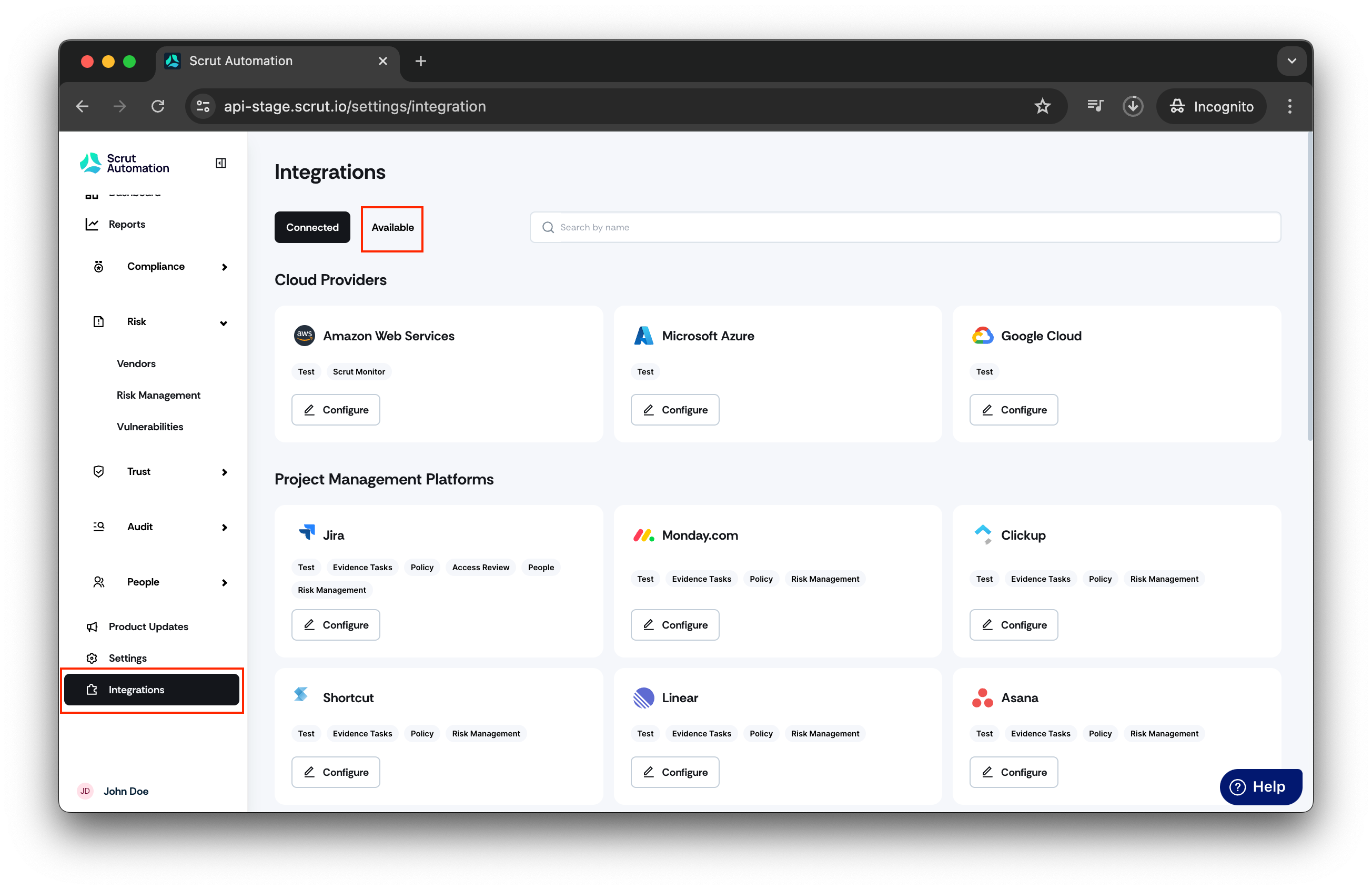
Task: Collapse sidebar with the panel toggle icon
Action: (x=221, y=163)
